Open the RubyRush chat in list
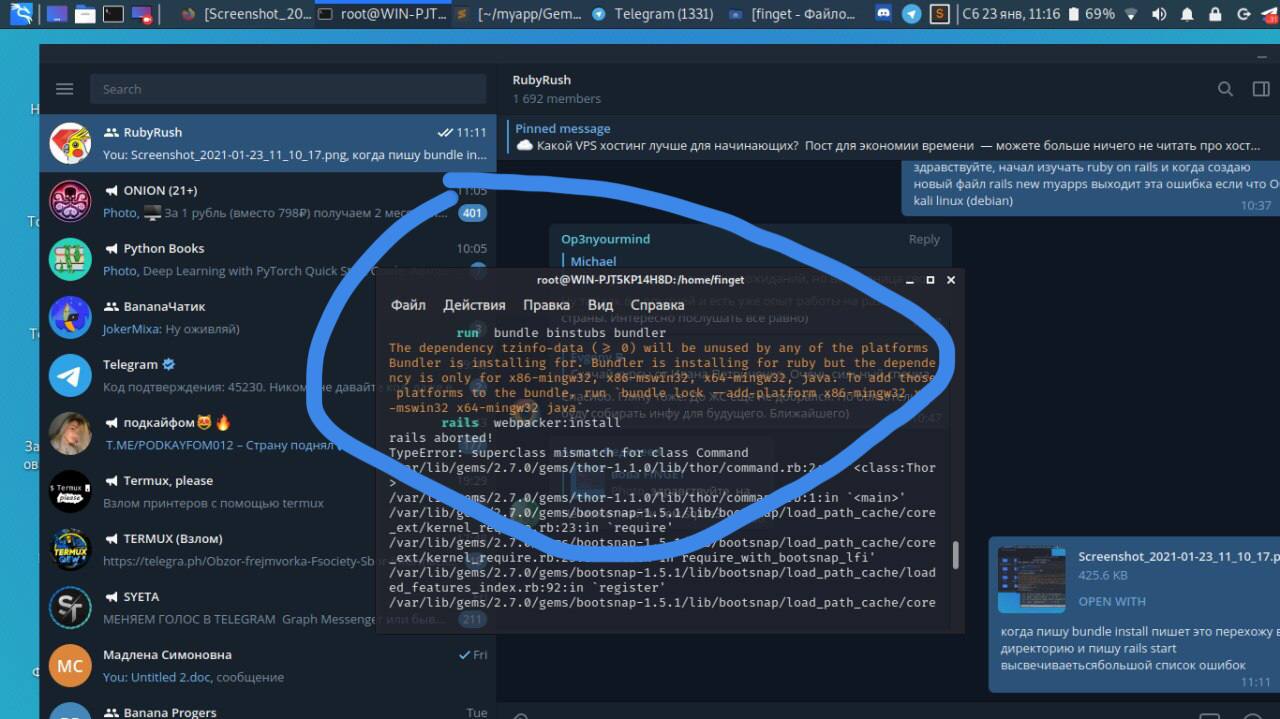Viewport: 1280px width, 719px height. [268, 144]
